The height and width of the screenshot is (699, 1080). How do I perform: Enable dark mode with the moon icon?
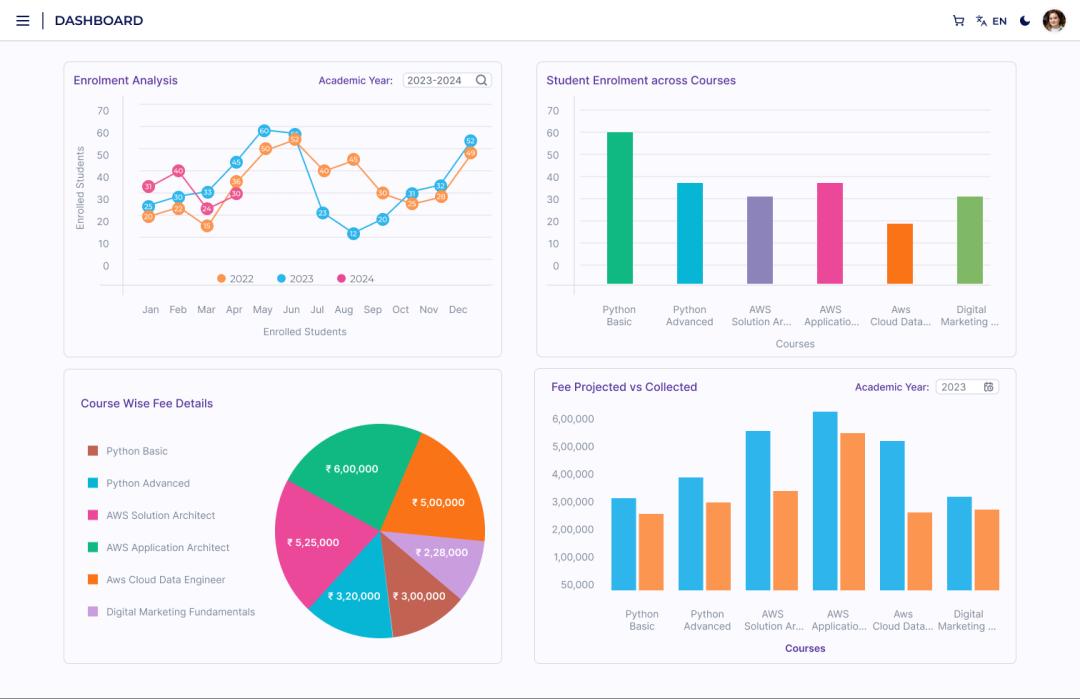(1022, 20)
